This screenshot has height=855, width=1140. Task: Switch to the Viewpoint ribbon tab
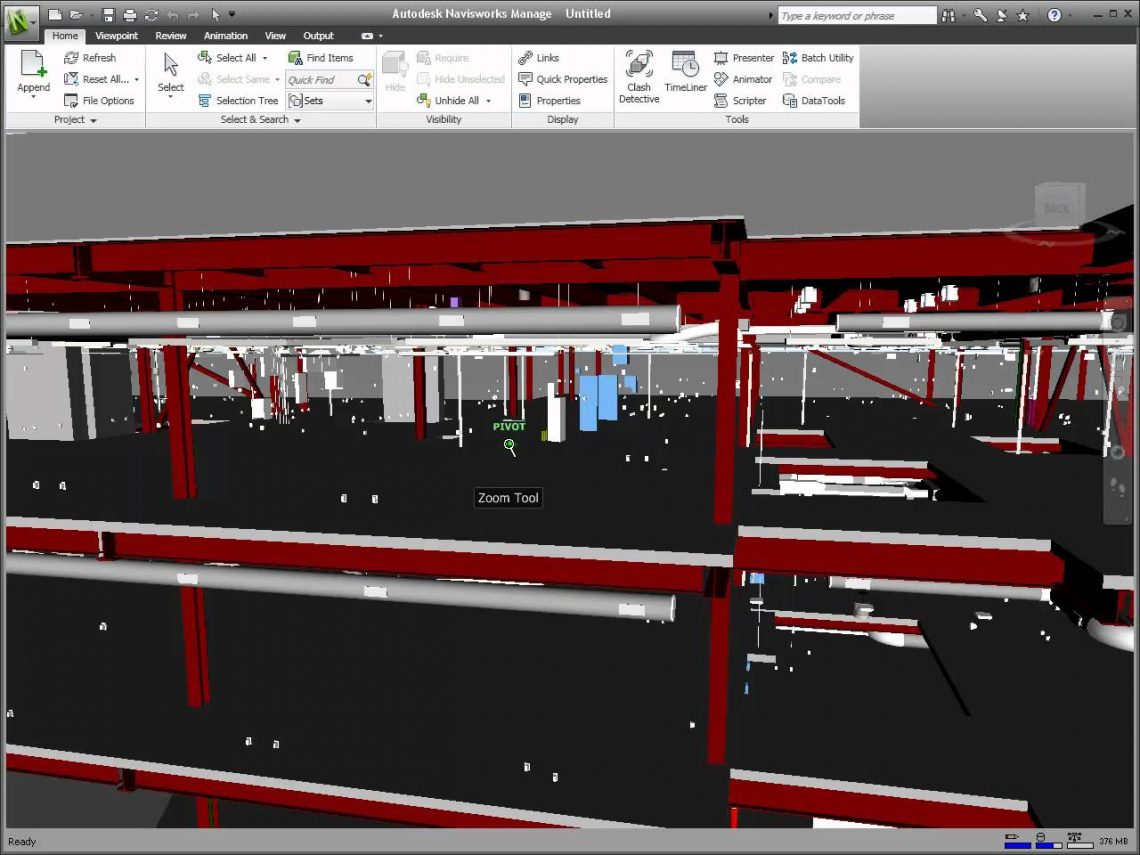117,36
